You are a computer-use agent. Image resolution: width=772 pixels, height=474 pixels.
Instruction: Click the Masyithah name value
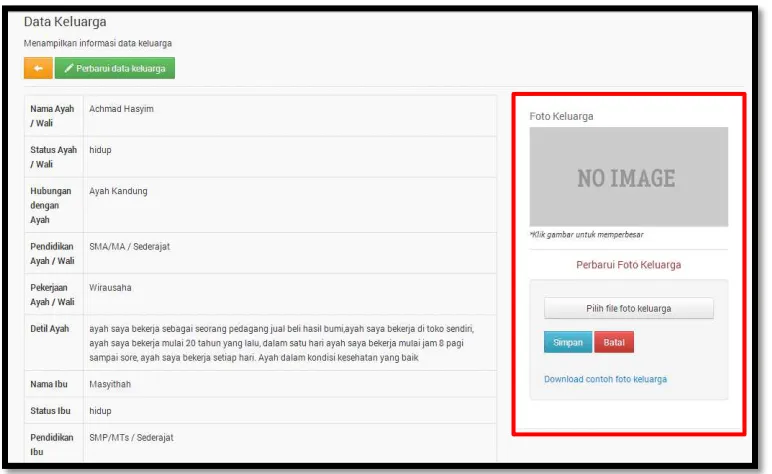[110, 384]
